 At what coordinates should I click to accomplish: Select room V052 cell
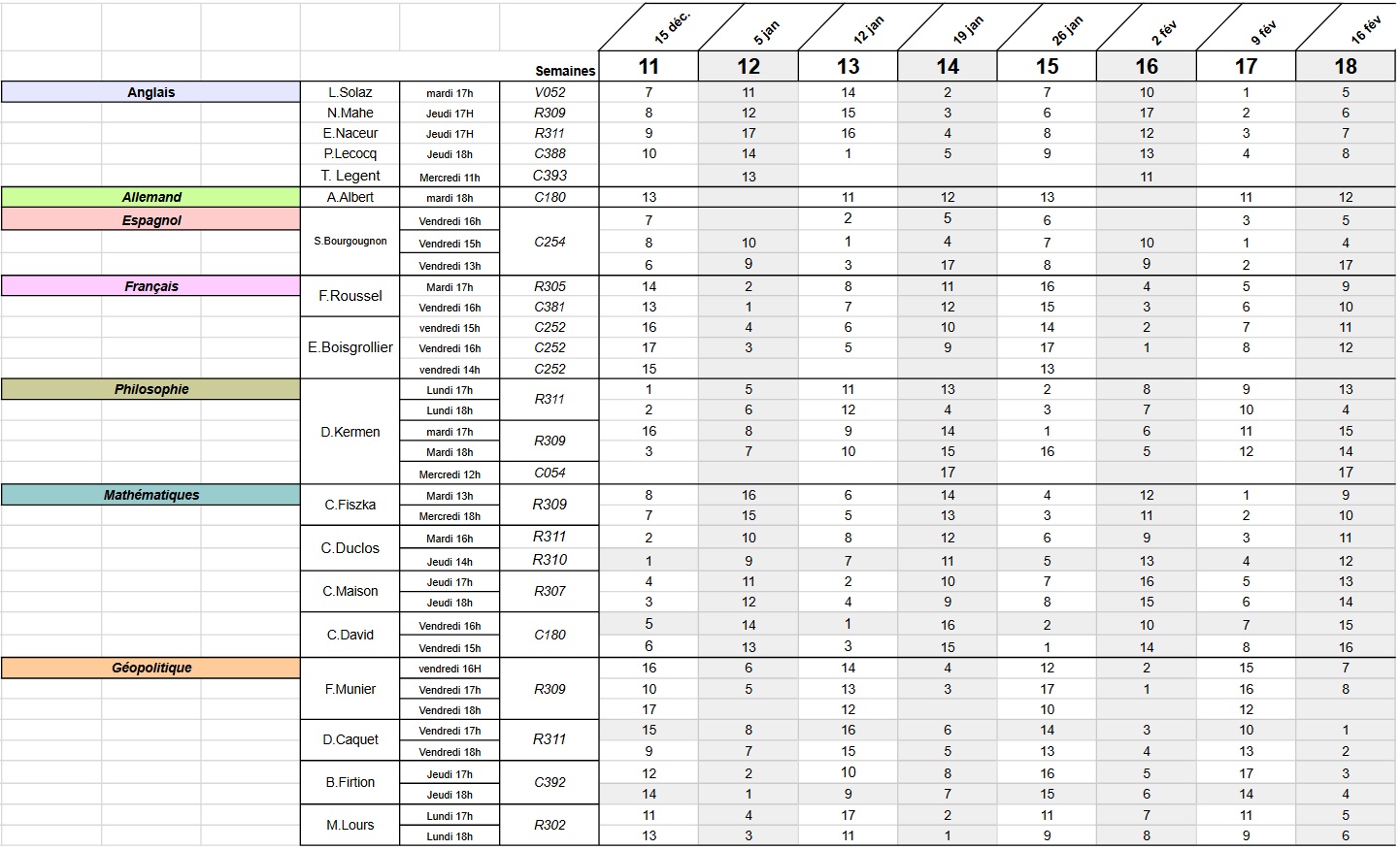(550, 92)
